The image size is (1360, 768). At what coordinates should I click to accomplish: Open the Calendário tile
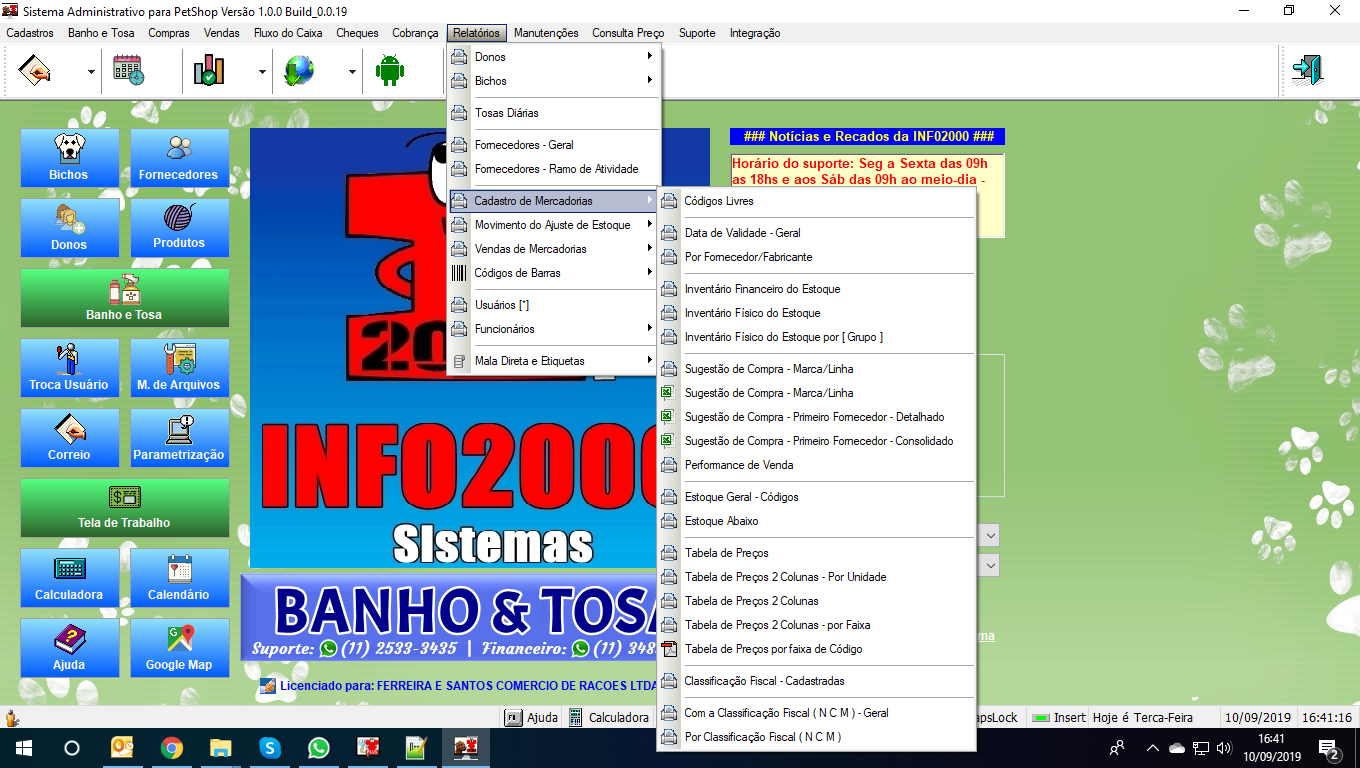coord(179,578)
